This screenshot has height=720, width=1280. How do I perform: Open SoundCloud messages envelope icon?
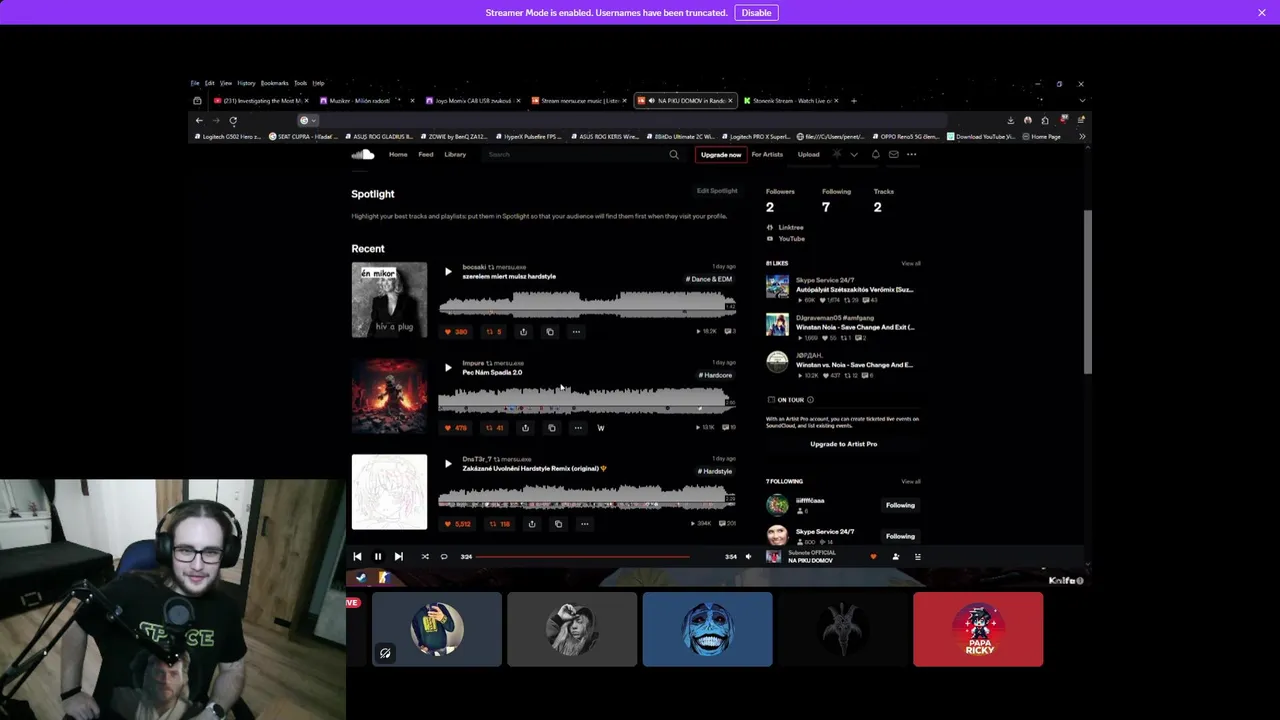[893, 154]
